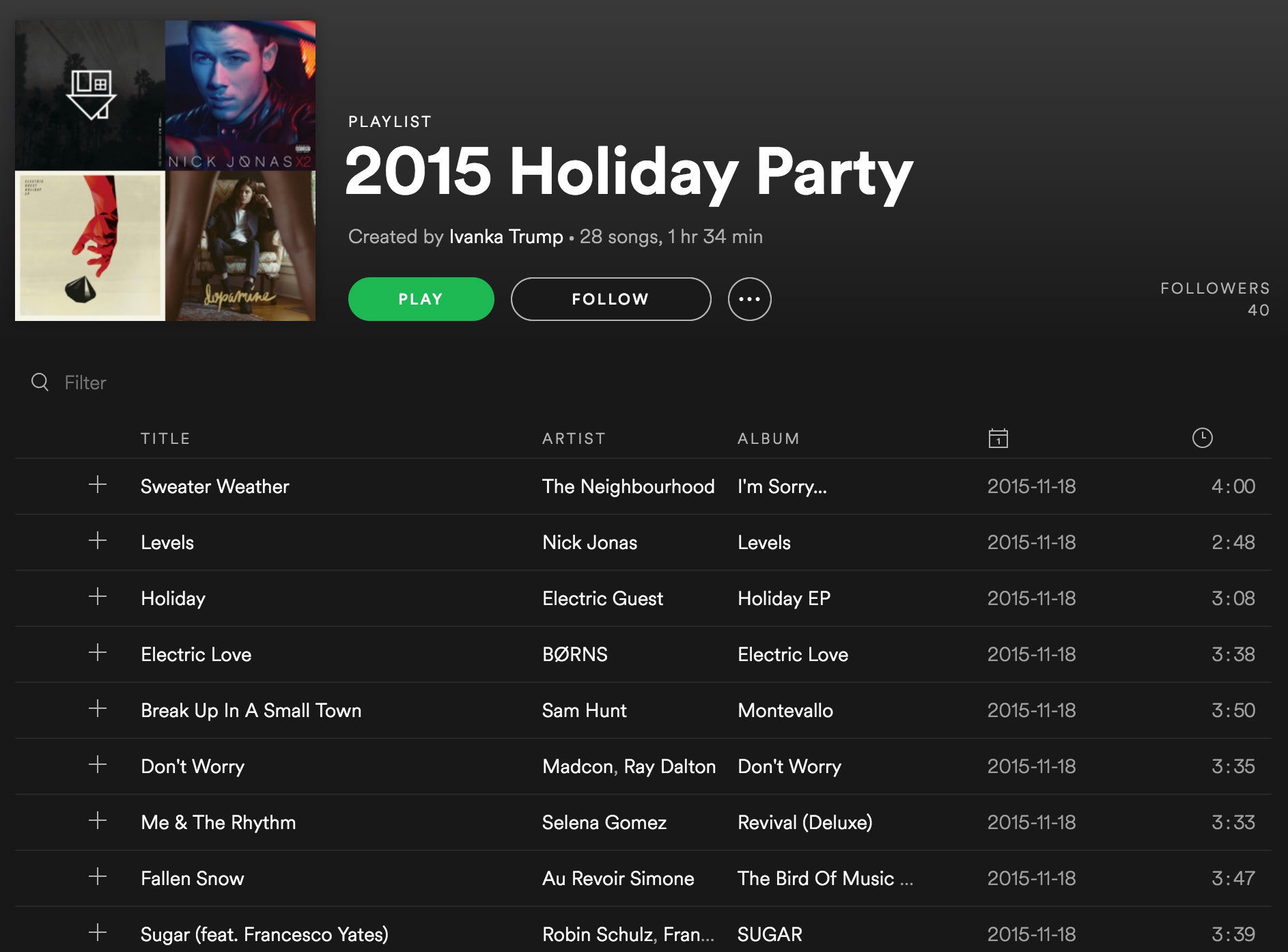Add Electric Love track with plus icon
Screen dimensions: 1288x952
pyautogui.click(x=98, y=653)
